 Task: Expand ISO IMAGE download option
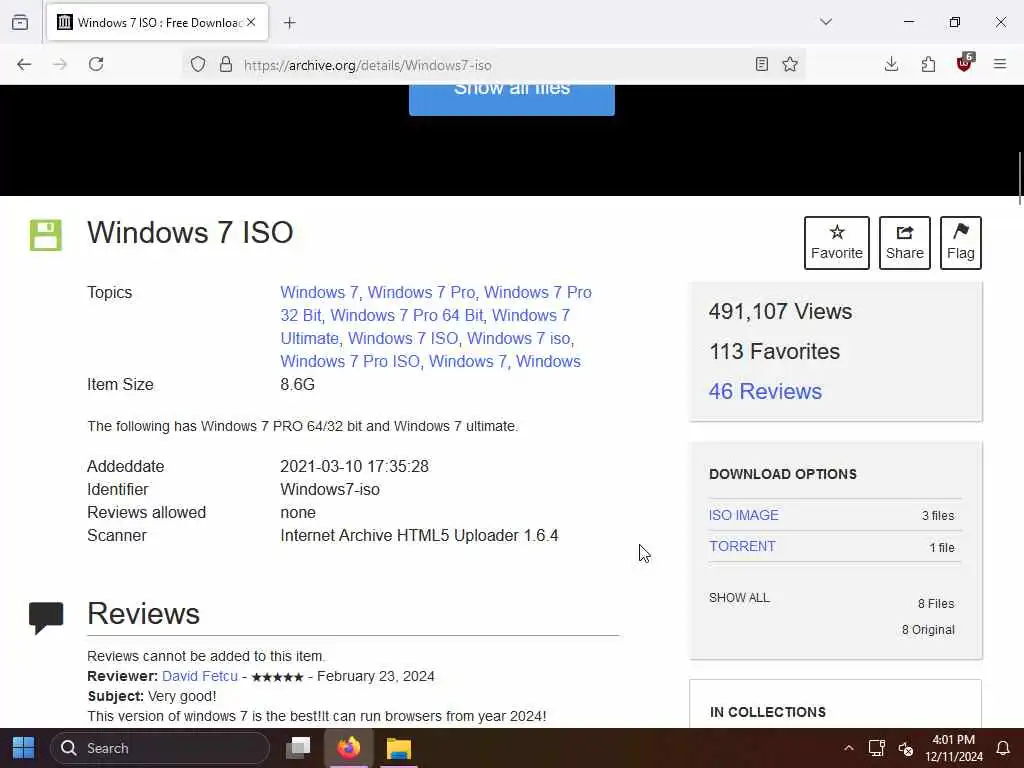(x=744, y=515)
